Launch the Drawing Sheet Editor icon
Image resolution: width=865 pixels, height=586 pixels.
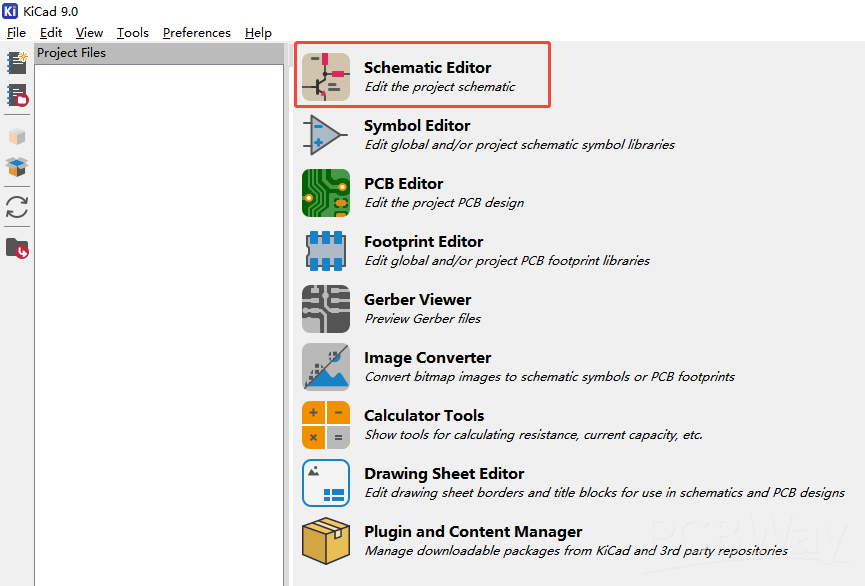326,483
